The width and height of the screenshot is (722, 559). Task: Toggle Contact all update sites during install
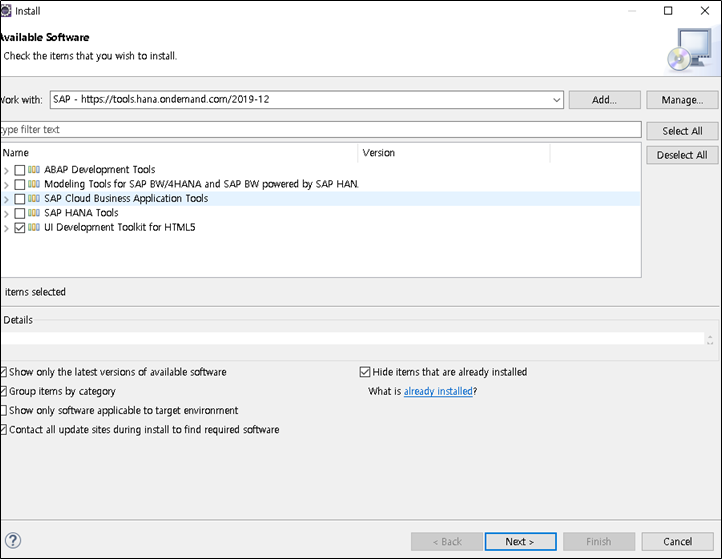click(x=3, y=430)
